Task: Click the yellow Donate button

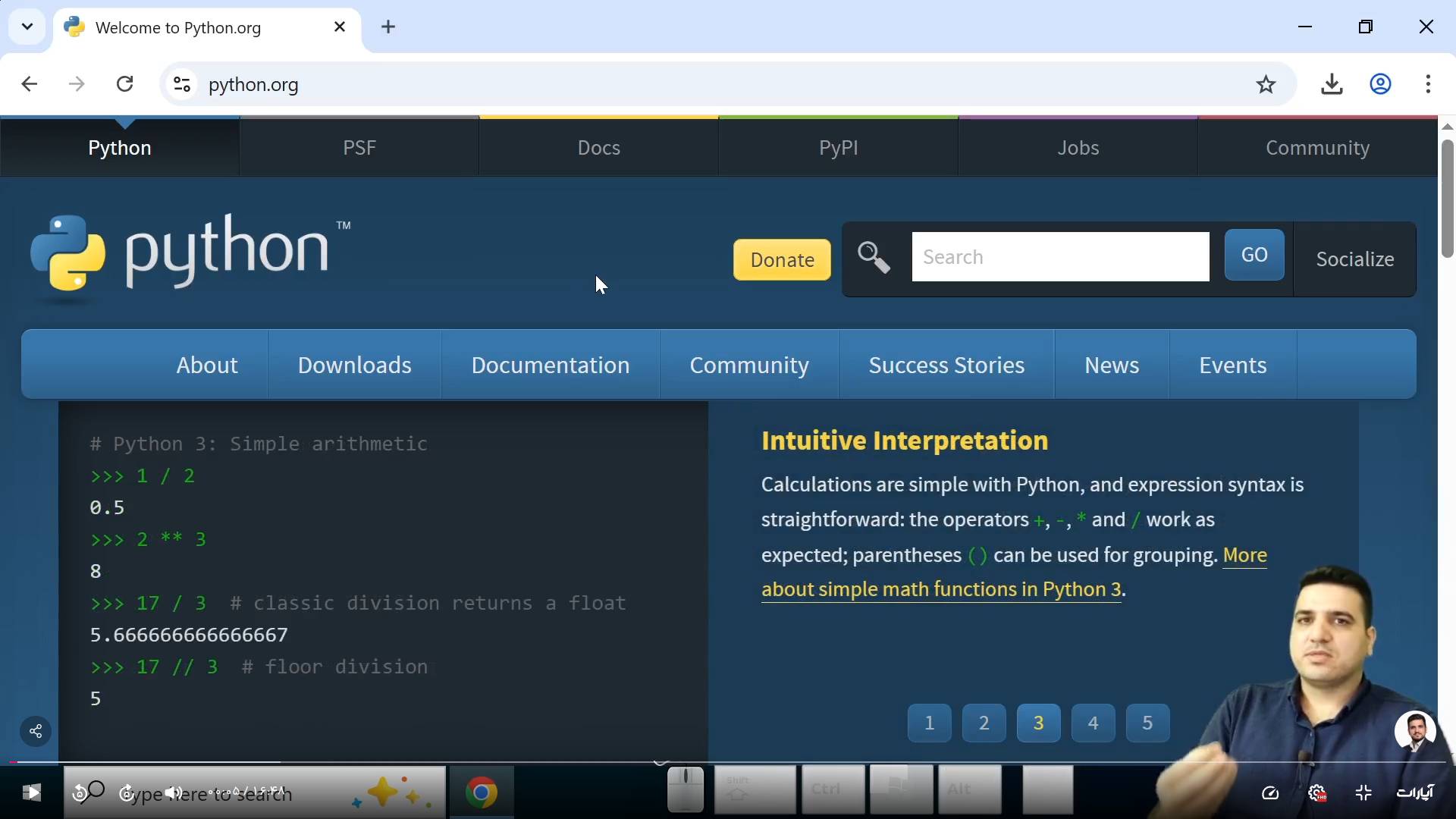Action: point(782,260)
